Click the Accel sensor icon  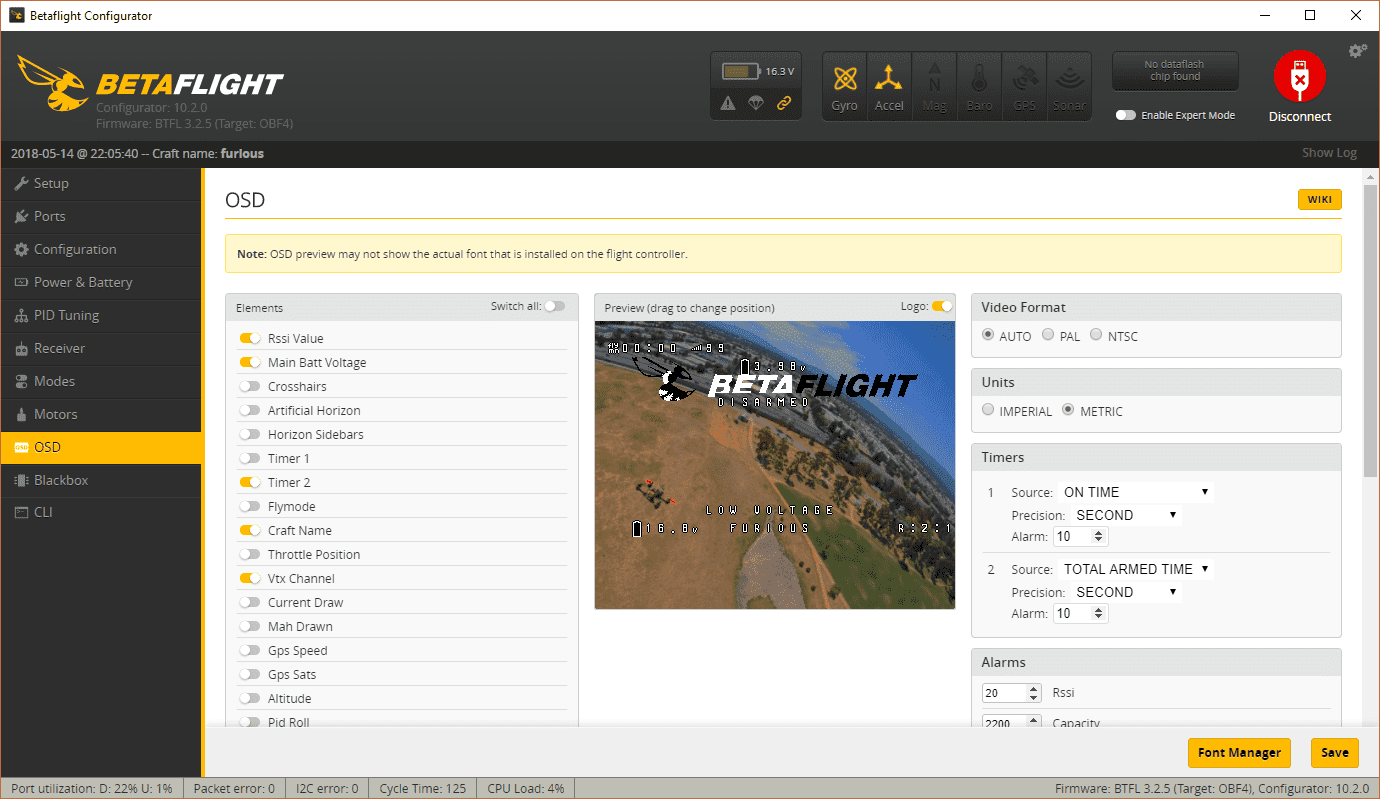pos(889,86)
